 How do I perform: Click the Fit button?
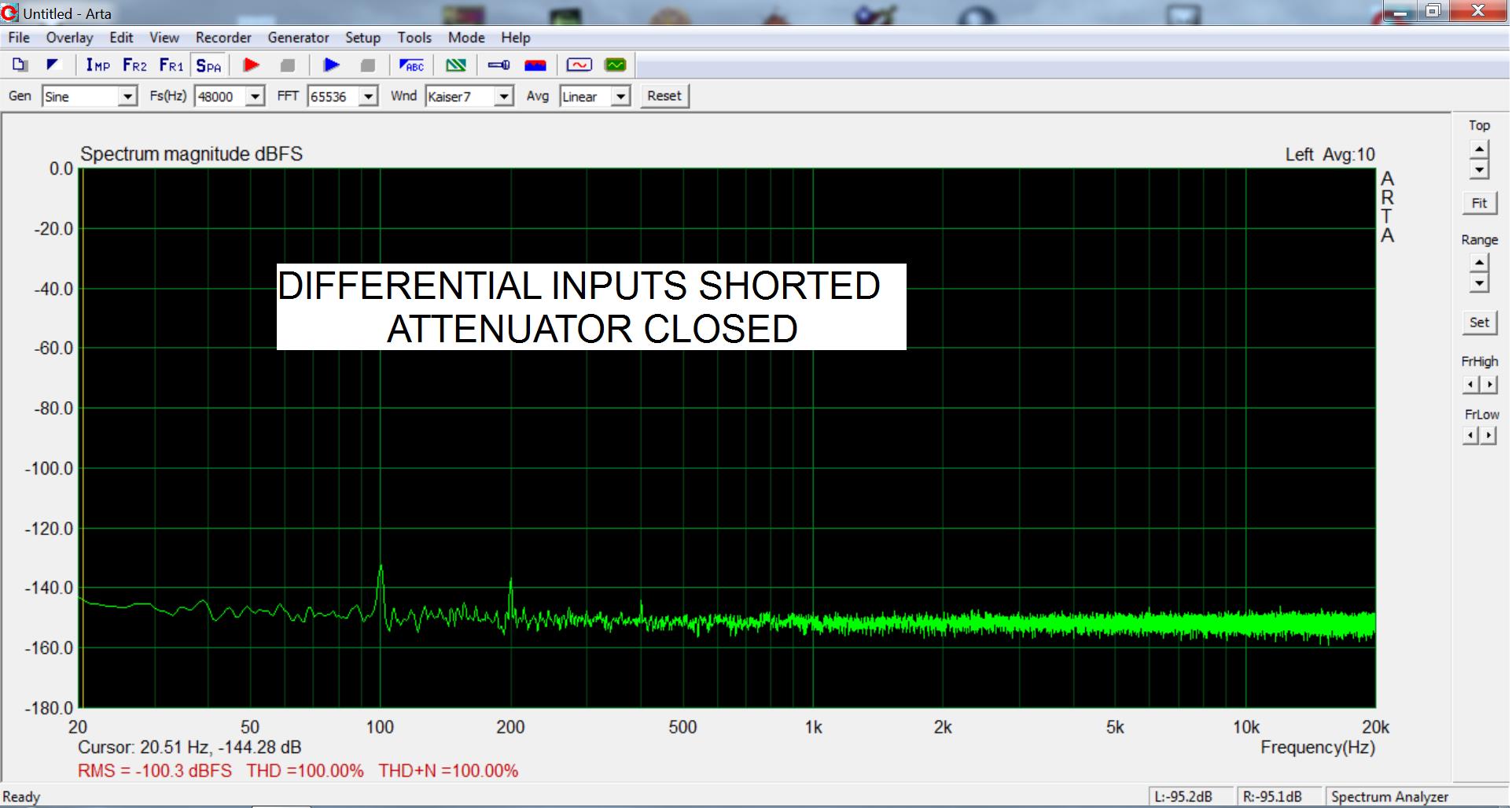coord(1479,203)
